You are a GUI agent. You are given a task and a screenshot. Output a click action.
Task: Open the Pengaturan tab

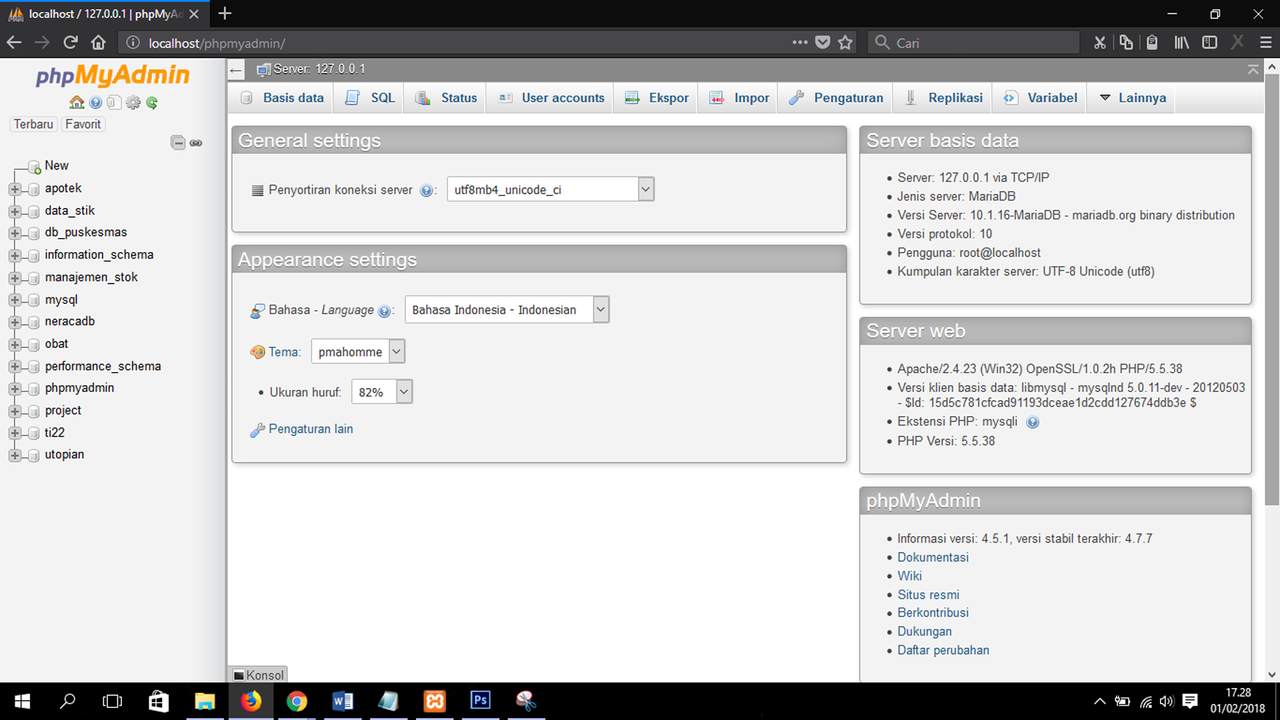click(x=836, y=98)
